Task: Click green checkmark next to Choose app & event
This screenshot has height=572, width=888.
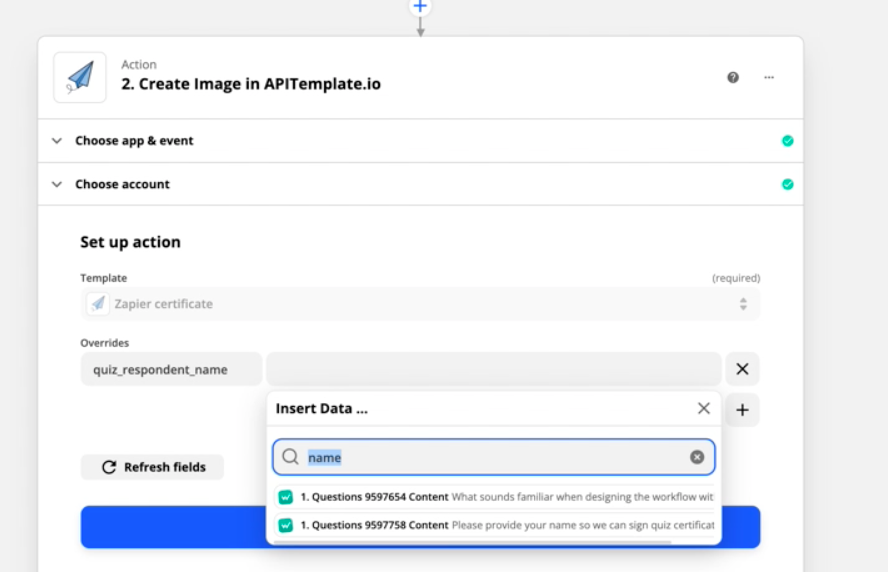Action: pos(787,141)
